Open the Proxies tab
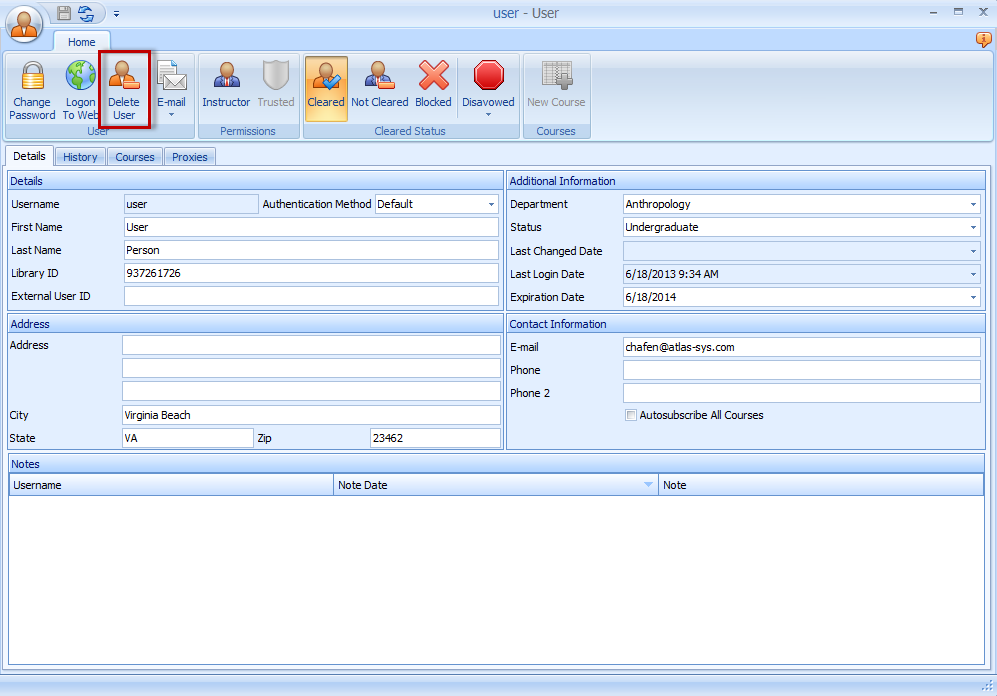Screen dimensions: 997x696 point(189,156)
